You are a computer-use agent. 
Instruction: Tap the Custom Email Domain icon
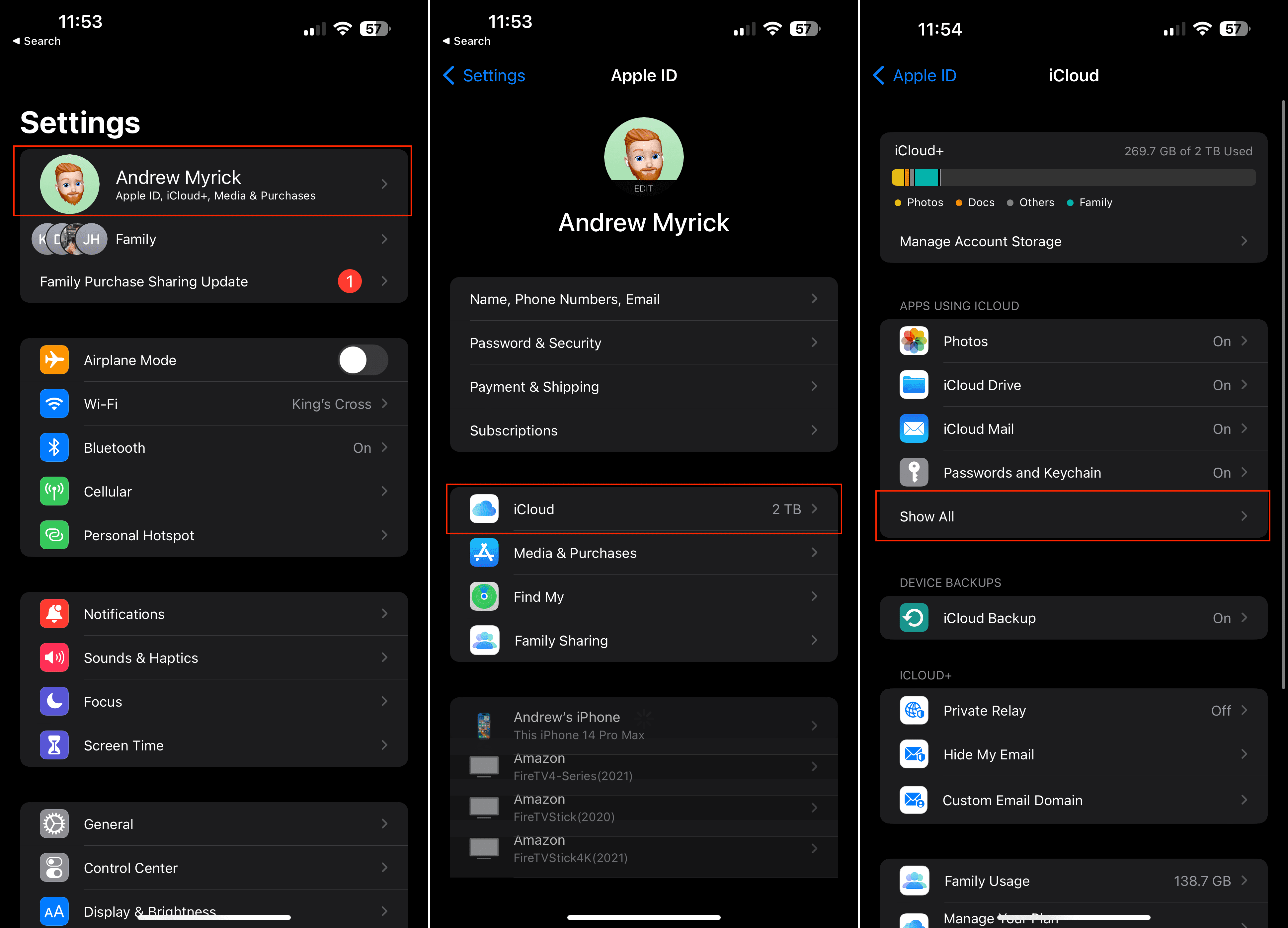pyautogui.click(x=914, y=800)
